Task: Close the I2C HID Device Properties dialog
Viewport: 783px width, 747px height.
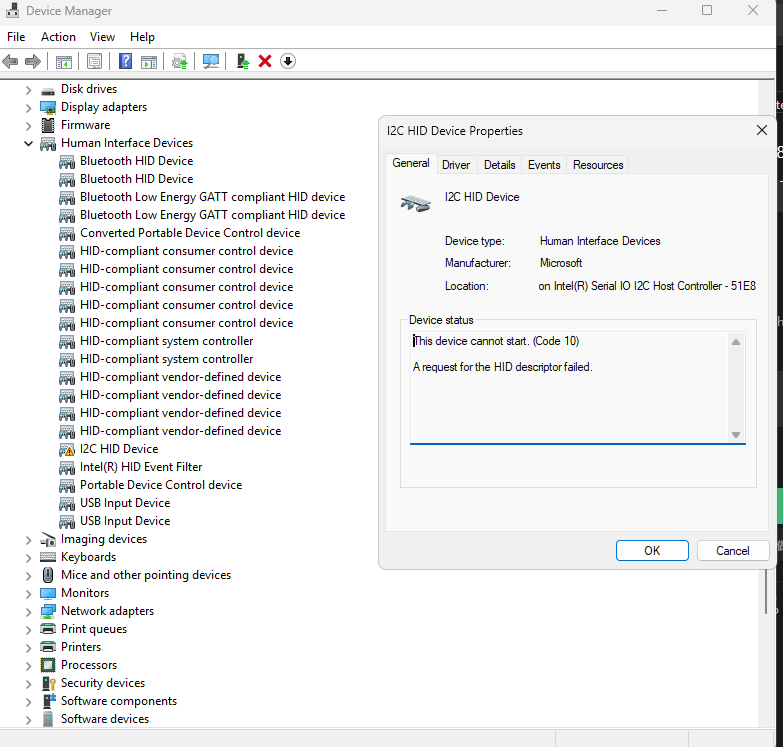Action: coord(762,130)
